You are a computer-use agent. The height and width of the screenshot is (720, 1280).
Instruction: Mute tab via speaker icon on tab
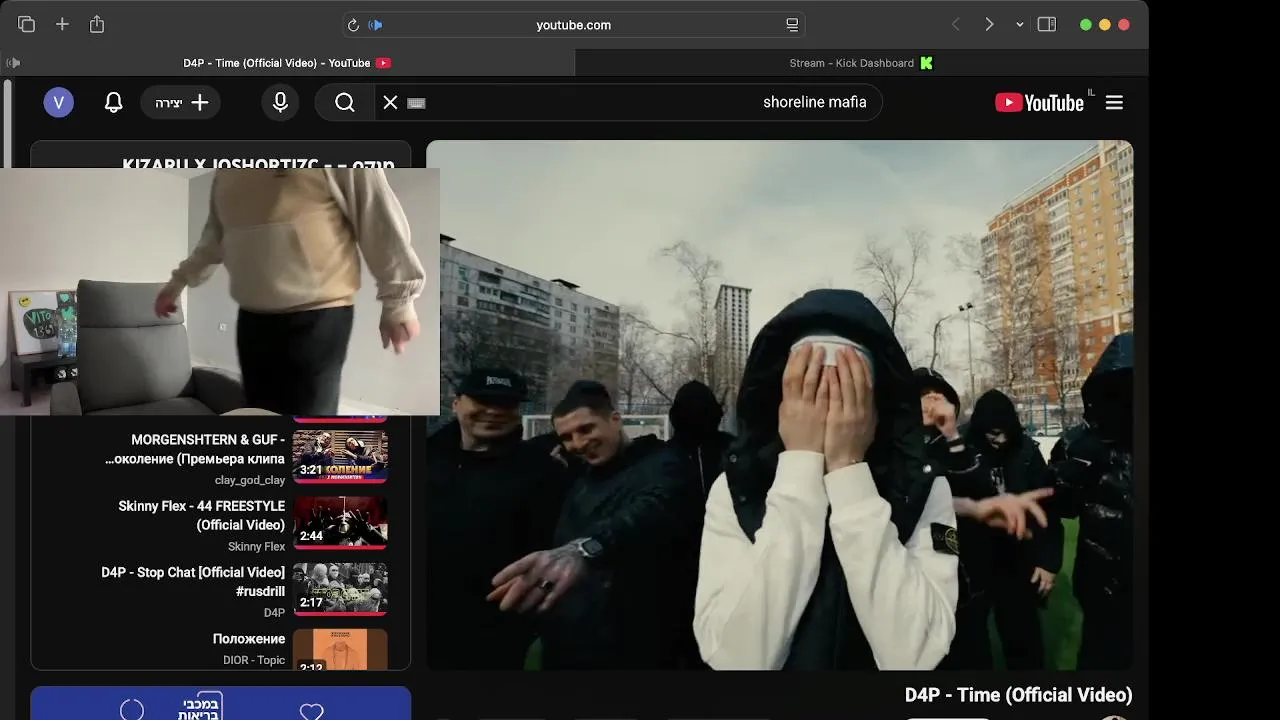pos(13,63)
